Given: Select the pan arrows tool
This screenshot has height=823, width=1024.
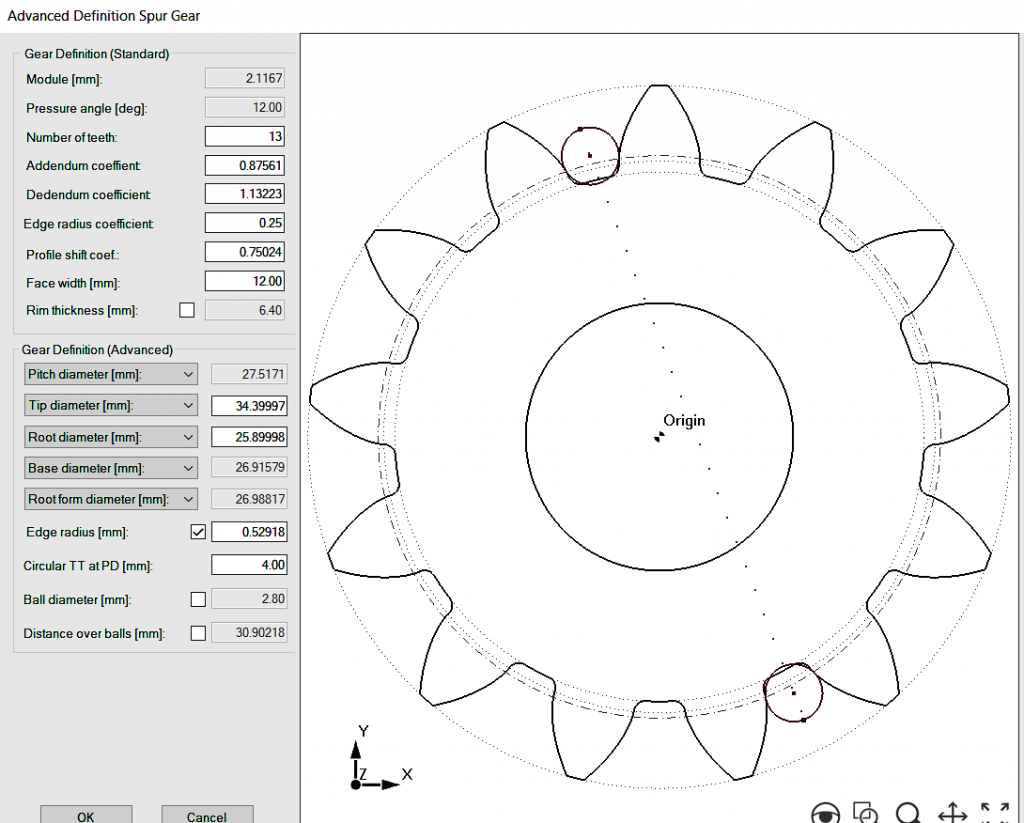Looking at the screenshot, I should tap(951, 813).
